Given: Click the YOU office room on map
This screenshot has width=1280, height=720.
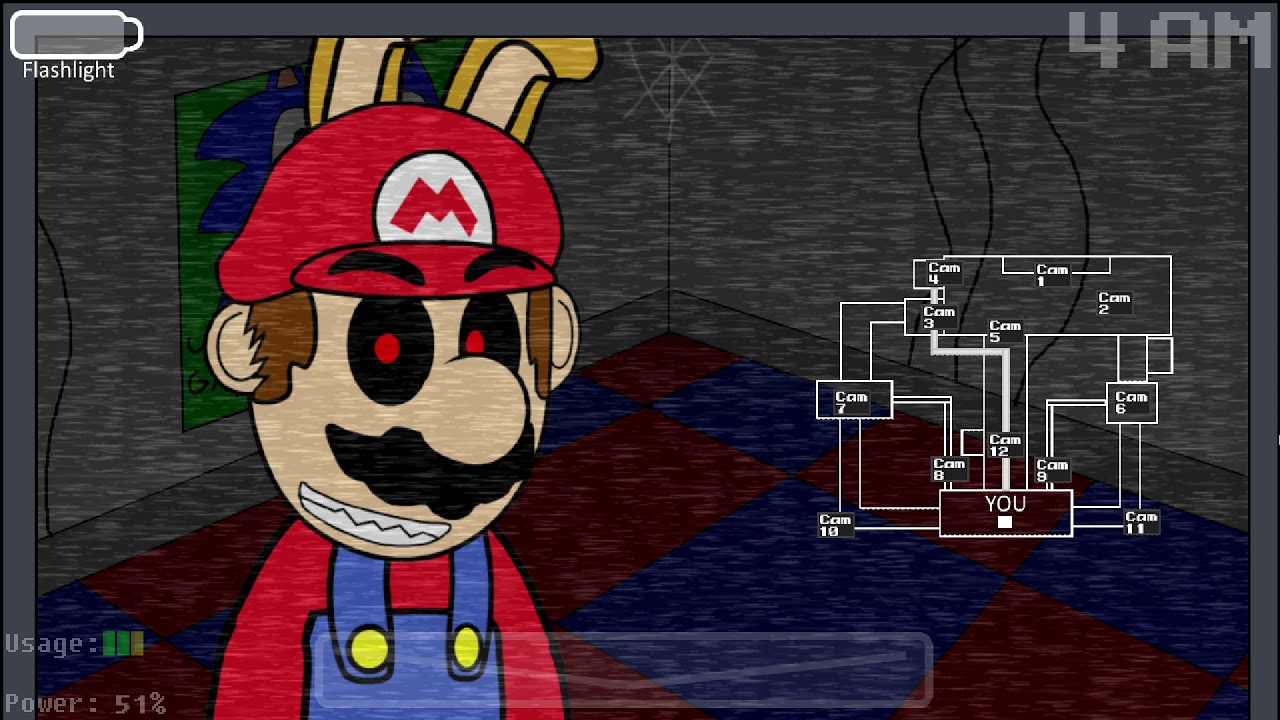Looking at the screenshot, I should pyautogui.click(x=1005, y=512).
